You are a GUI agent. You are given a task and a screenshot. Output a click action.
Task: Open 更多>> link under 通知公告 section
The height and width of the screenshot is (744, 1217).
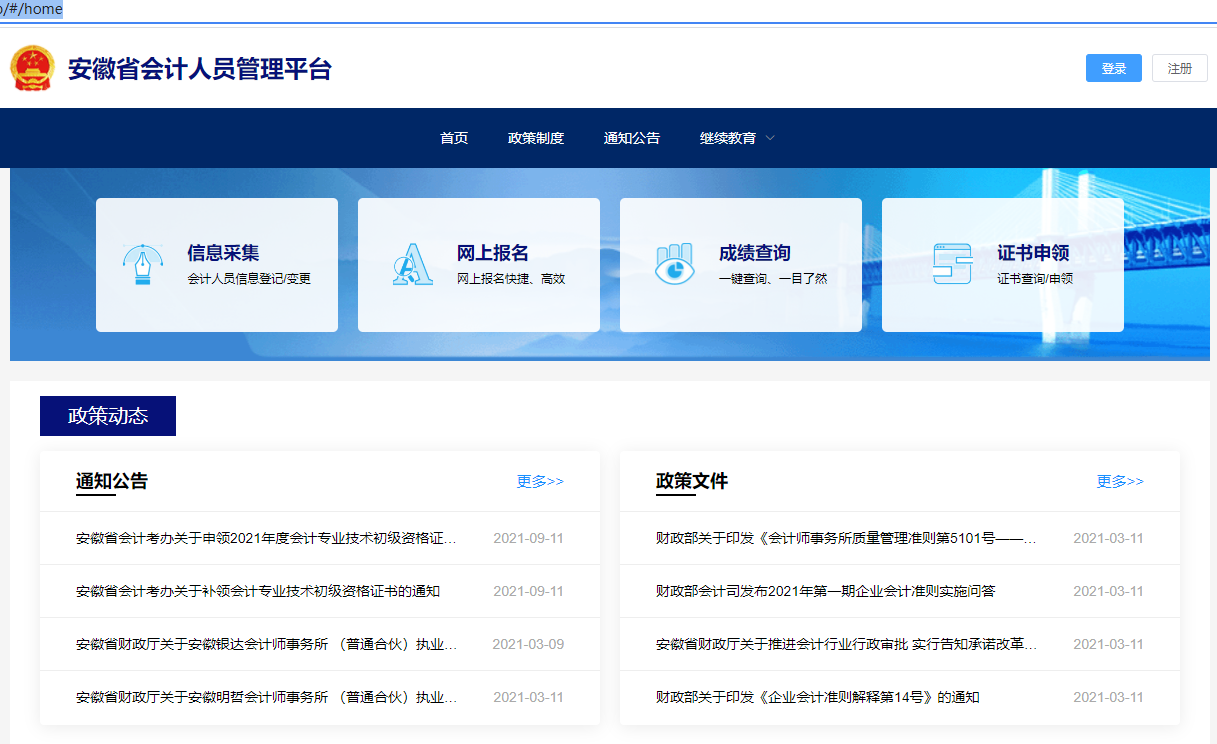coord(540,481)
